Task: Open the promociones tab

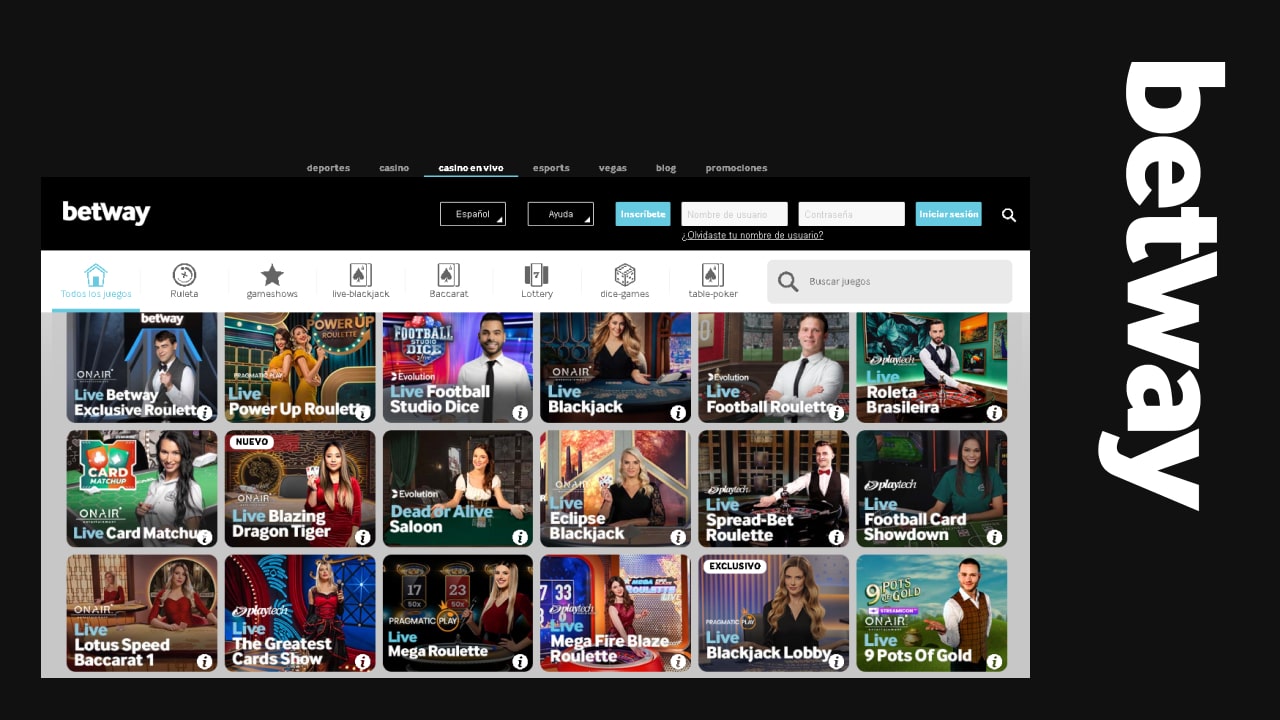Action: click(736, 168)
